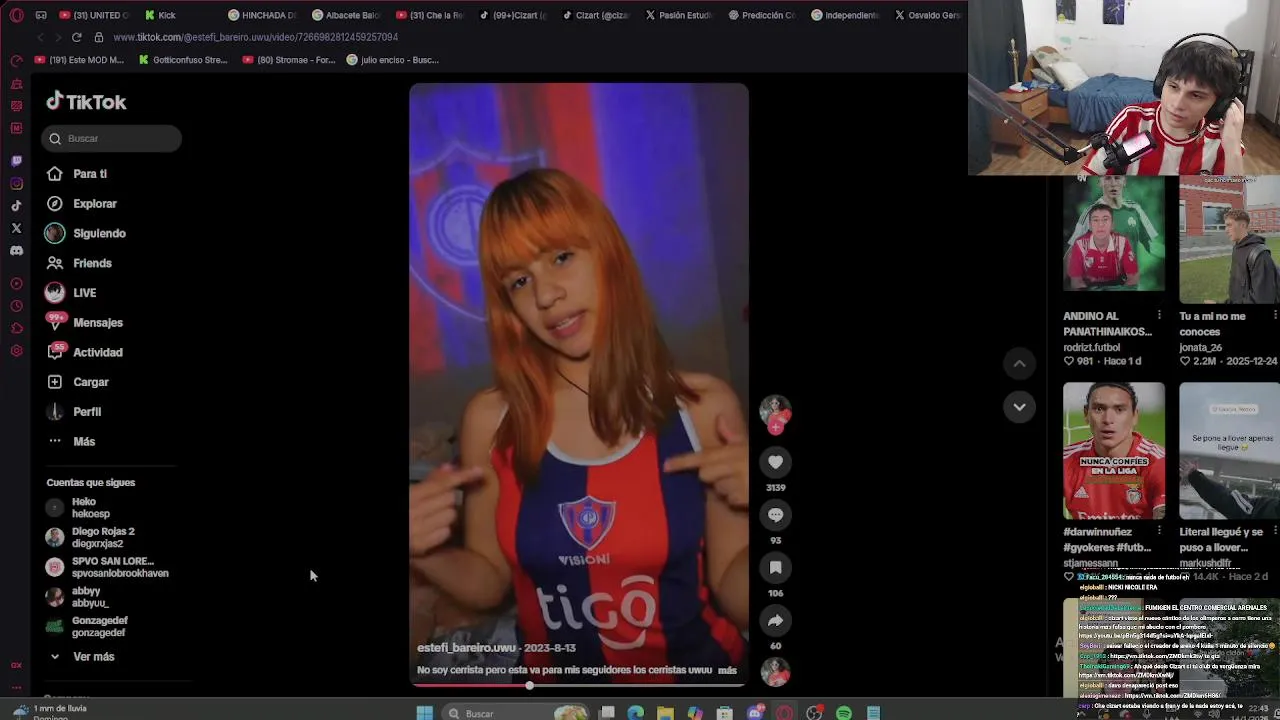
Task: Switch to Osvaldo Gers... browser tab
Action: tap(927, 15)
